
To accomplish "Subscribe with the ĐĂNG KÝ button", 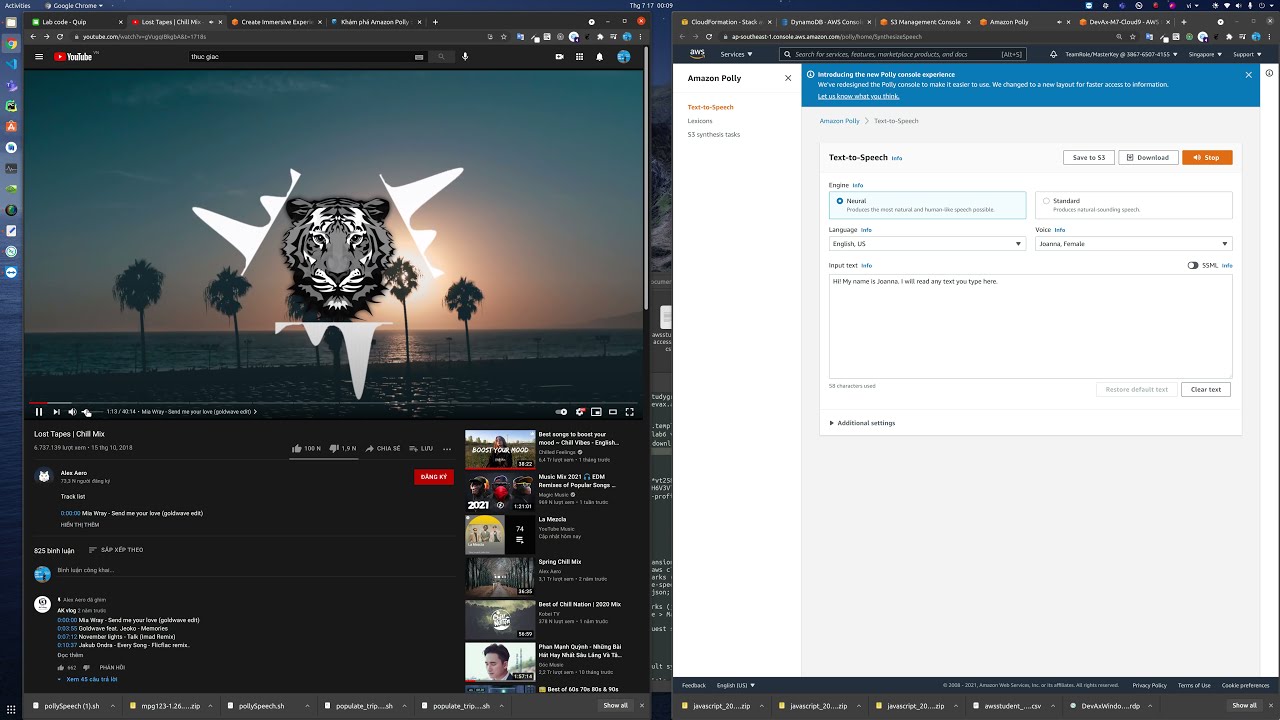I will (434, 477).
